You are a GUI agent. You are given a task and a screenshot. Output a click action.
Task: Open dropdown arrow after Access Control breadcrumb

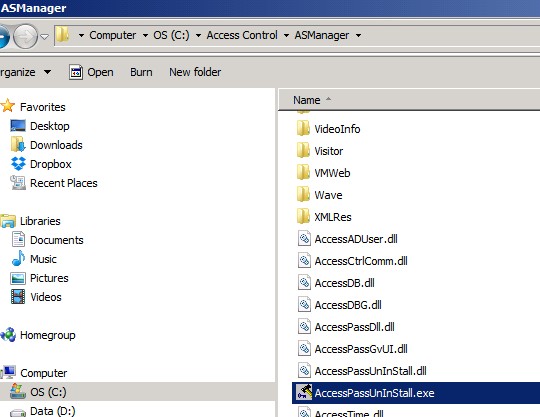point(286,35)
